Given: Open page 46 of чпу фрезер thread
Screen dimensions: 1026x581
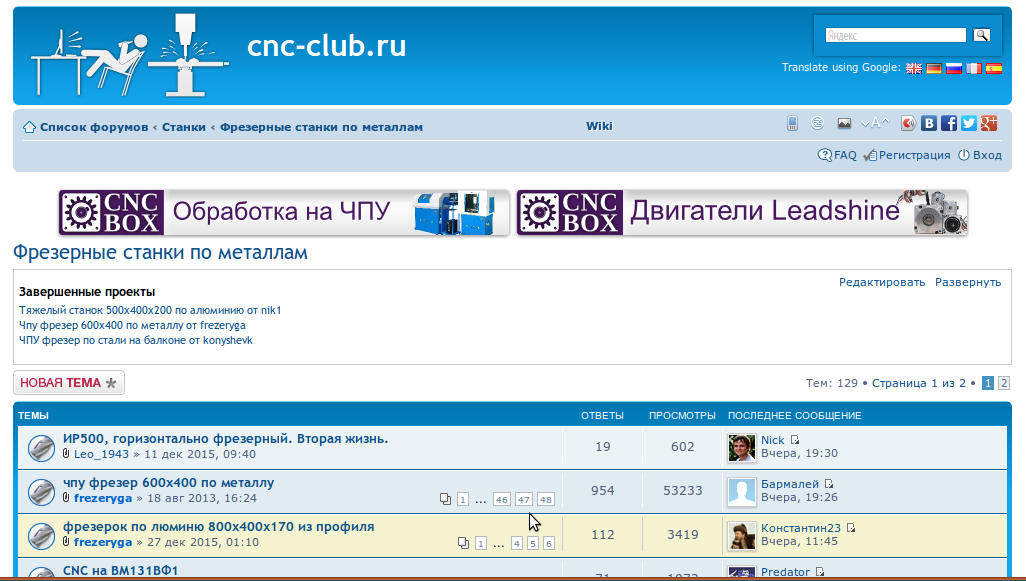Looking at the screenshot, I should [x=501, y=499].
